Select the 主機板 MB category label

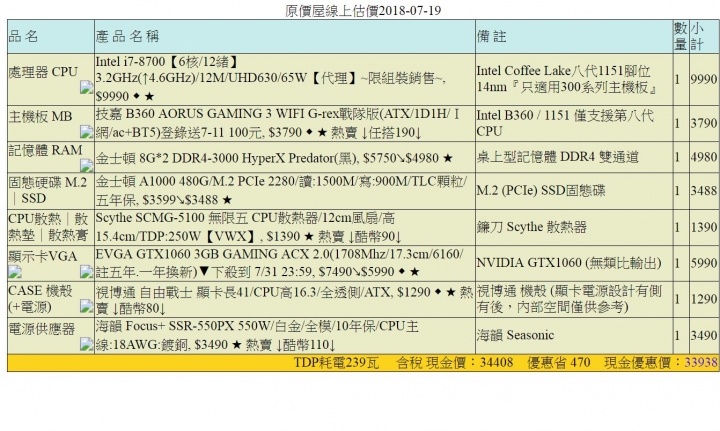[x=40, y=116]
